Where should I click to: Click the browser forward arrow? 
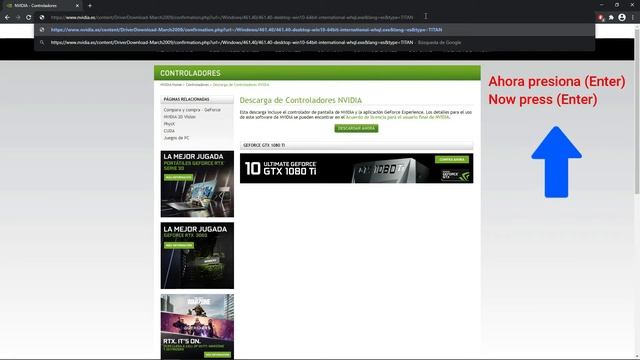(18, 18)
